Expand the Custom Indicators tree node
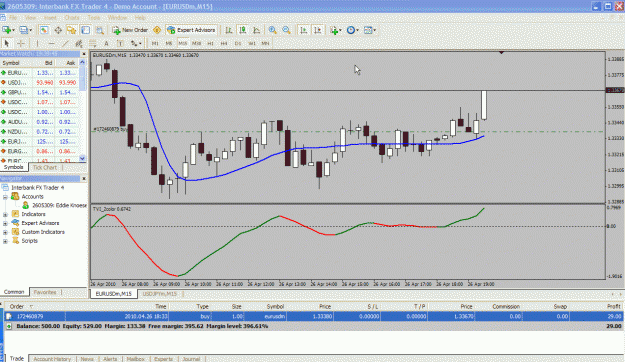The height and width of the screenshot is (362, 625). coord(5,232)
